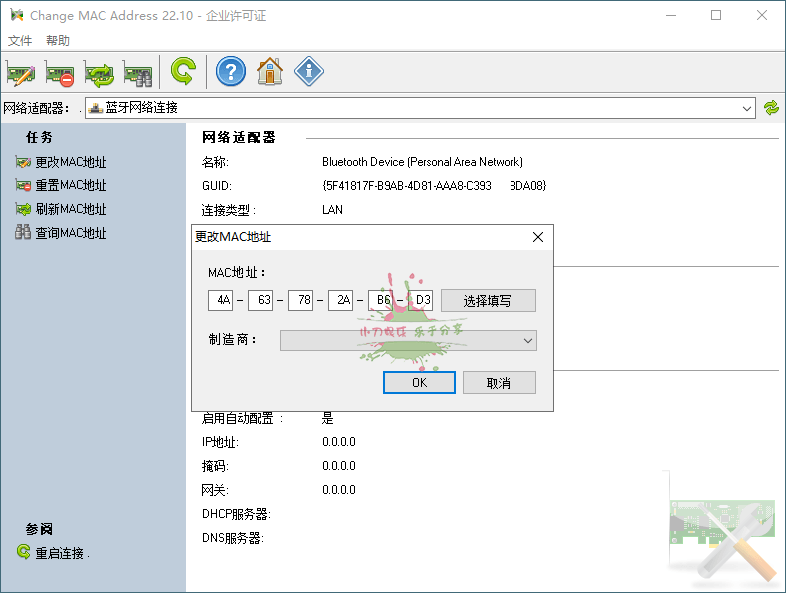This screenshot has width=786, height=593.
Task: Close the 更改MAC地址 dialog
Action: click(x=537, y=237)
